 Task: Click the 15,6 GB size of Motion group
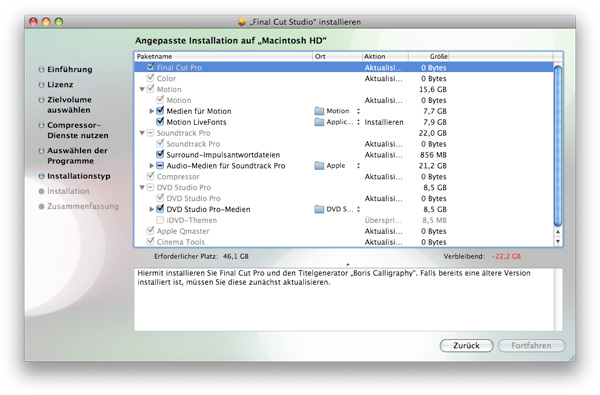click(433, 89)
